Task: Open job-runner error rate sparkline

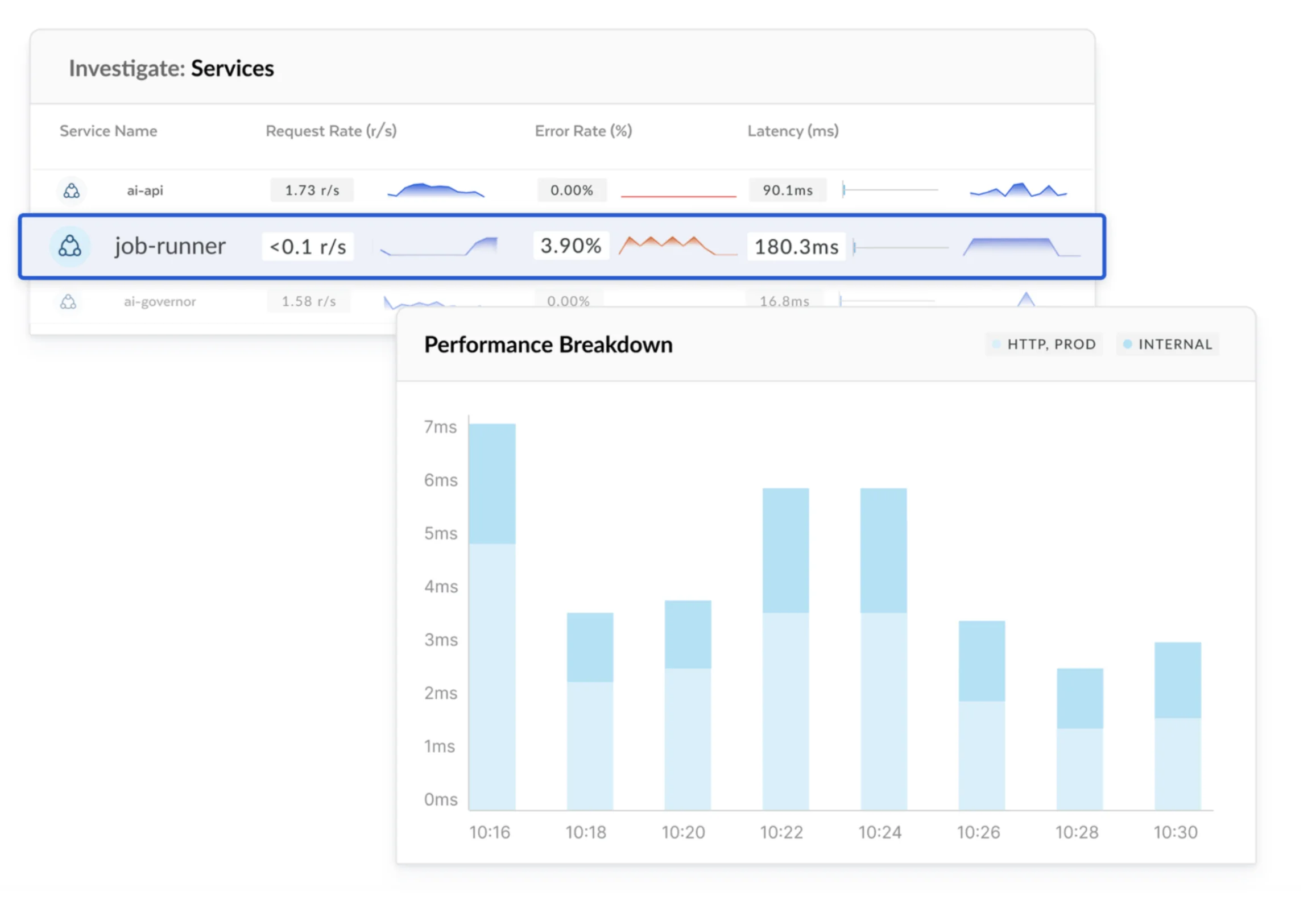Action: (x=678, y=245)
